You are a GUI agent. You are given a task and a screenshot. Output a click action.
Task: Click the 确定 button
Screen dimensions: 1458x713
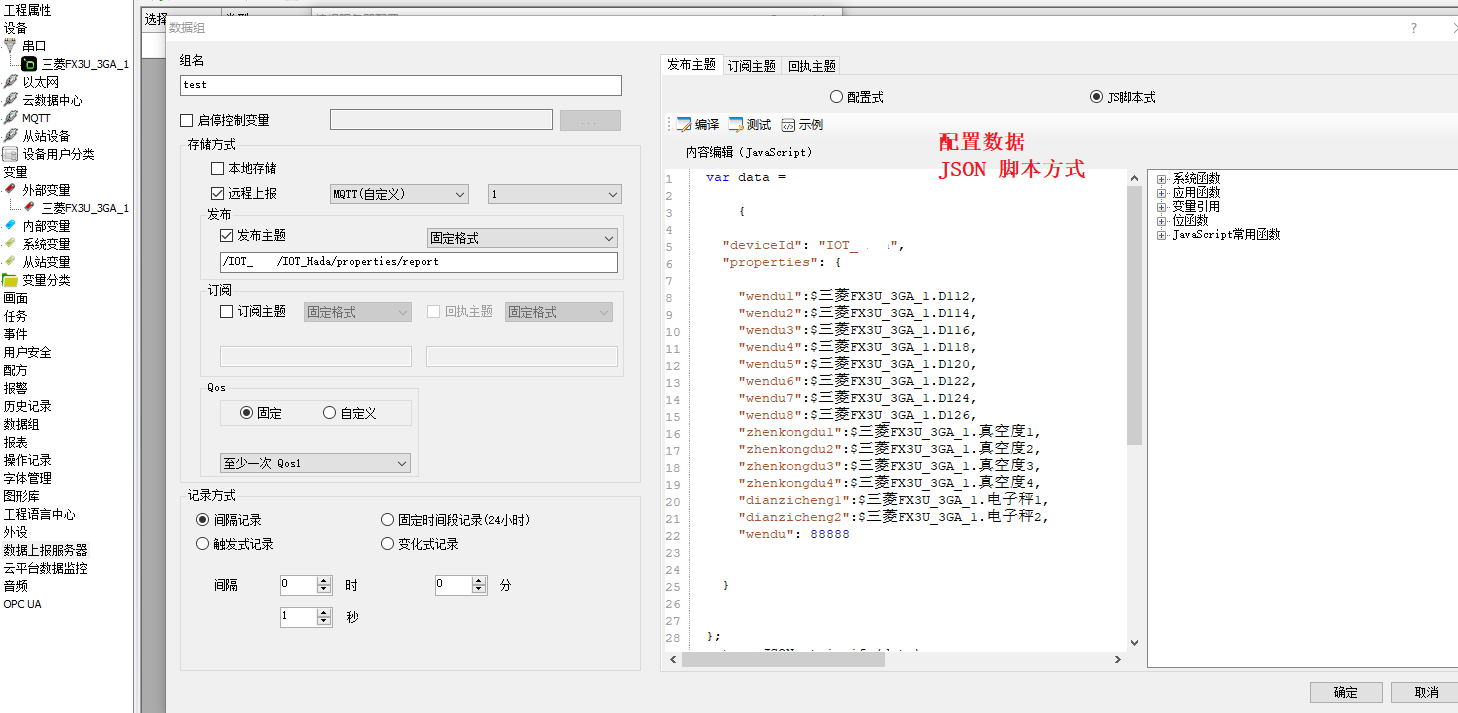coord(1346,692)
